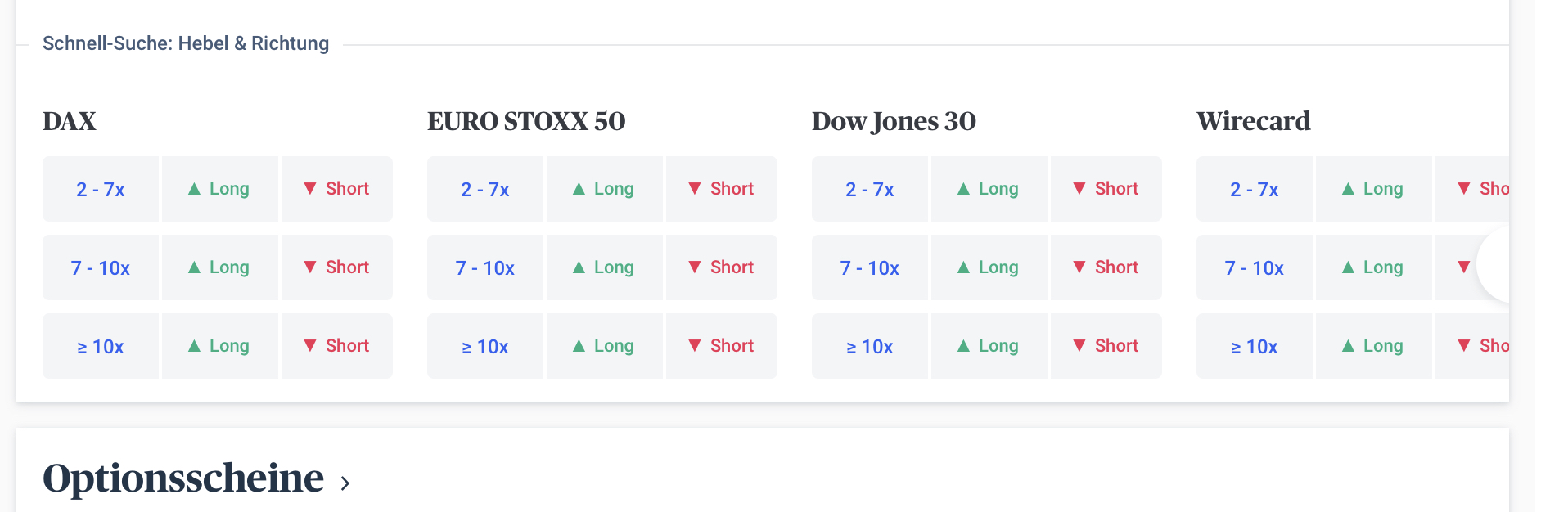This screenshot has height=512, width=1568.
Task: Click Wirecard 7 - 10x Long button
Action: (x=1373, y=267)
